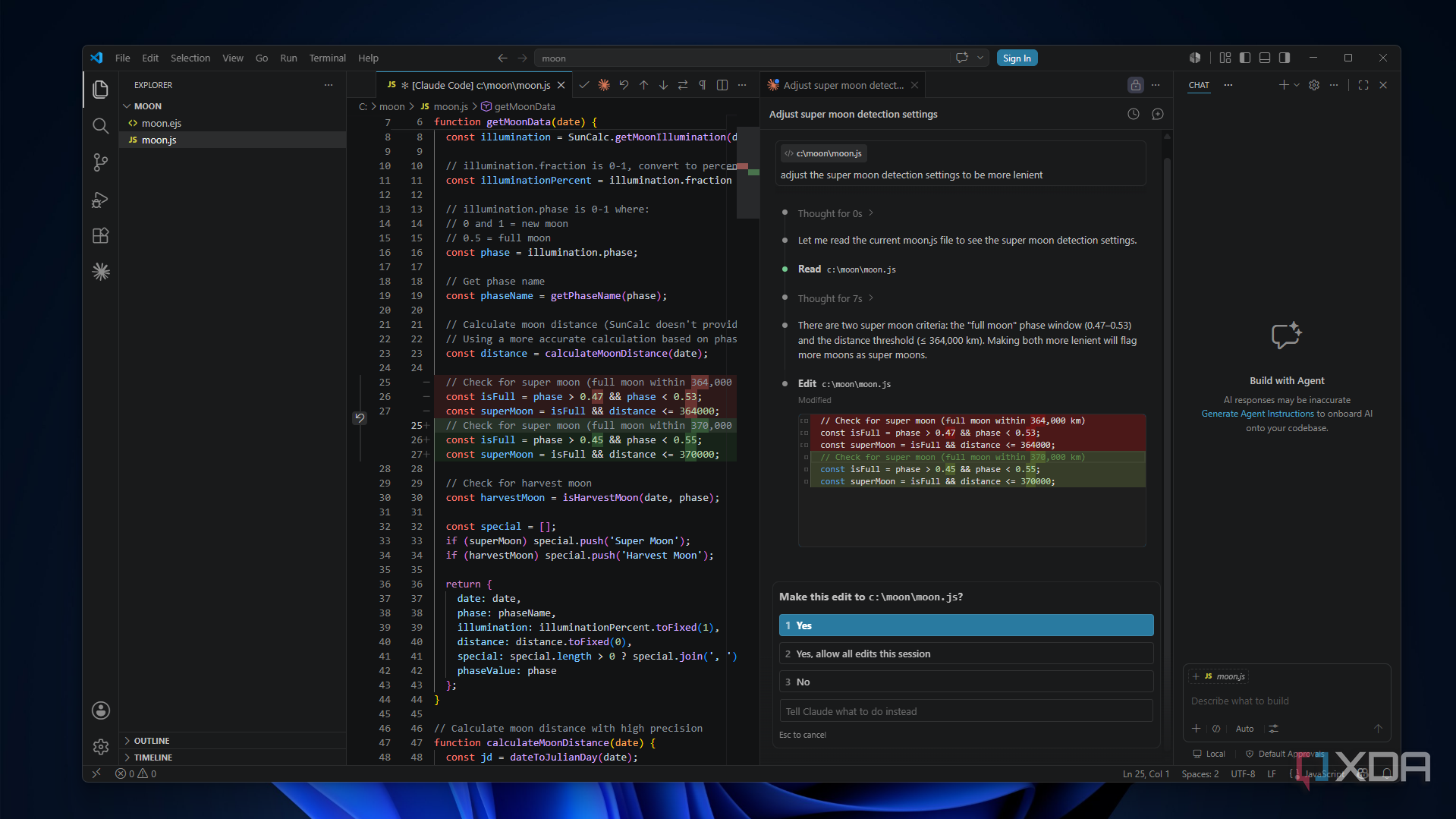Start new chat with plus icon
This screenshot has width=1456, height=819.
tap(1283, 85)
